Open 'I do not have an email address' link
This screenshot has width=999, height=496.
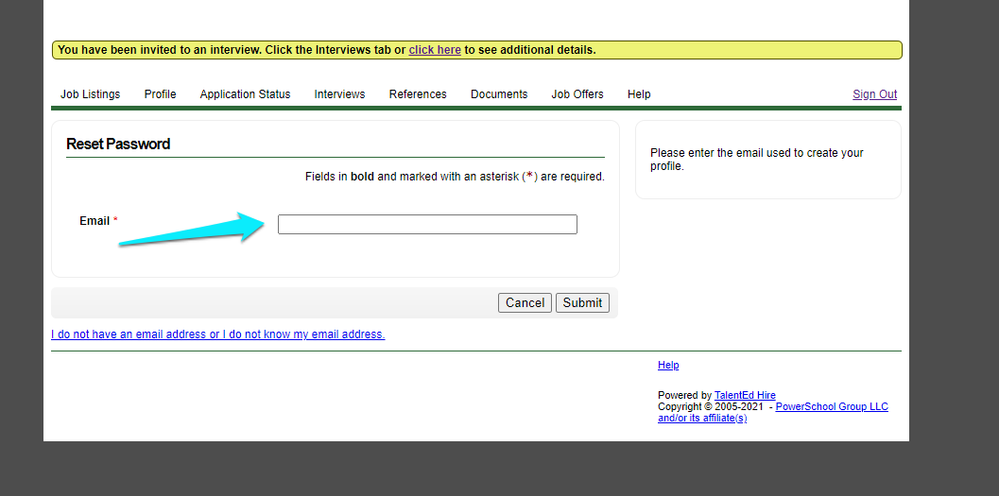[x=218, y=334]
